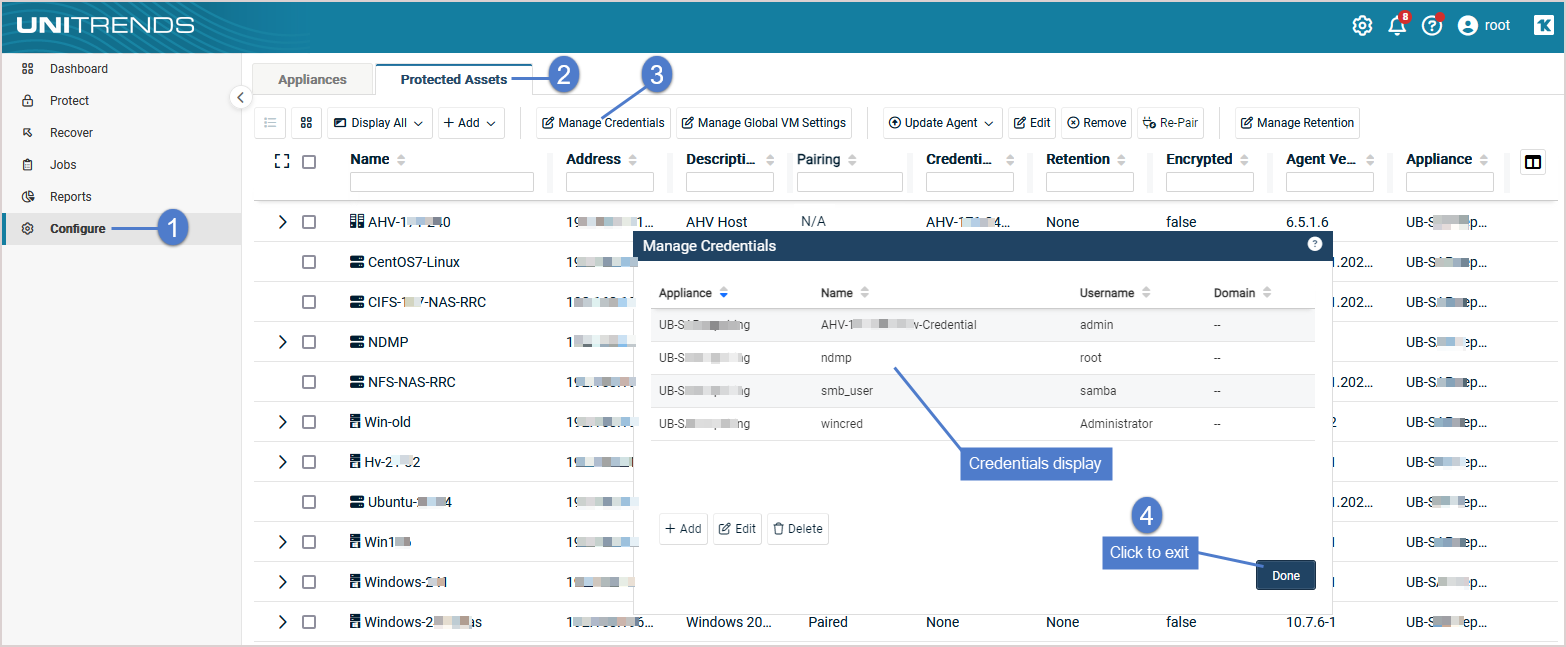The width and height of the screenshot is (1566, 647).
Task: Click Manage Retention button
Action: point(1297,123)
